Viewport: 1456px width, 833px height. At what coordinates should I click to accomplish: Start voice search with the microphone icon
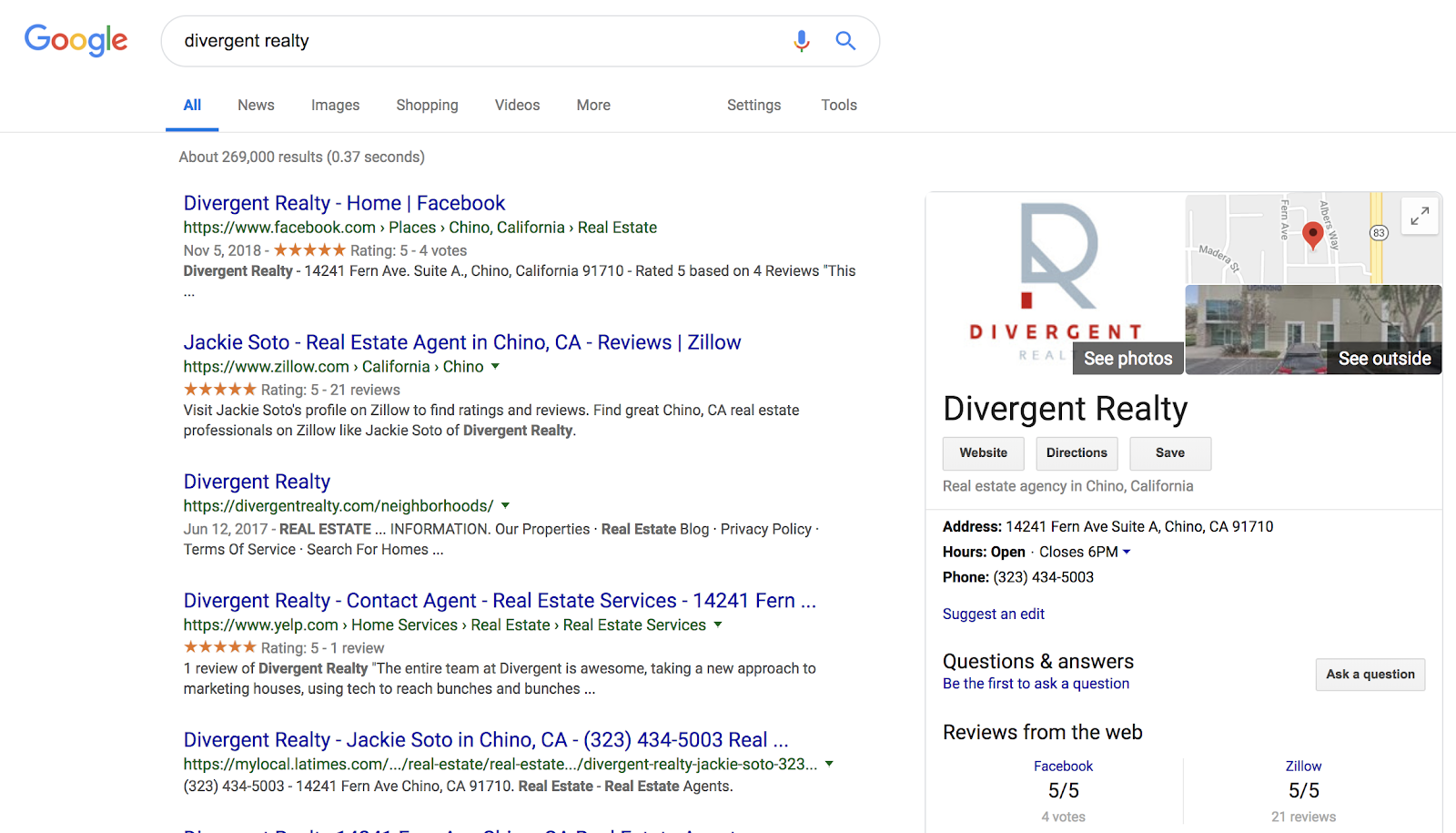[802, 41]
